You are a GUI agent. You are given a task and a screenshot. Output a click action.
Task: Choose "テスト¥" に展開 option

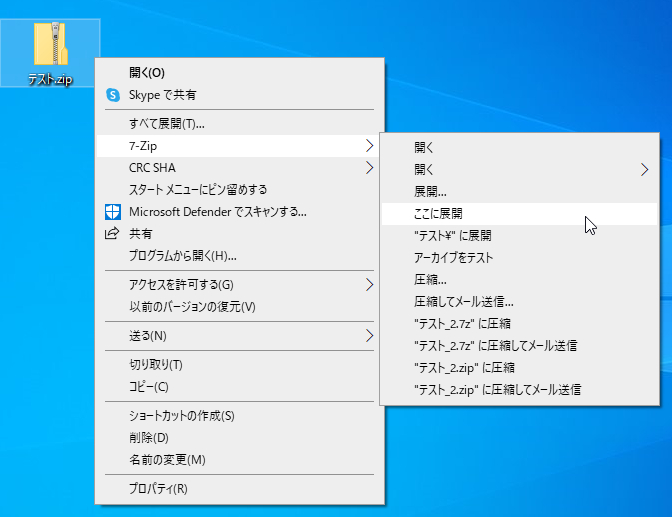click(519, 236)
